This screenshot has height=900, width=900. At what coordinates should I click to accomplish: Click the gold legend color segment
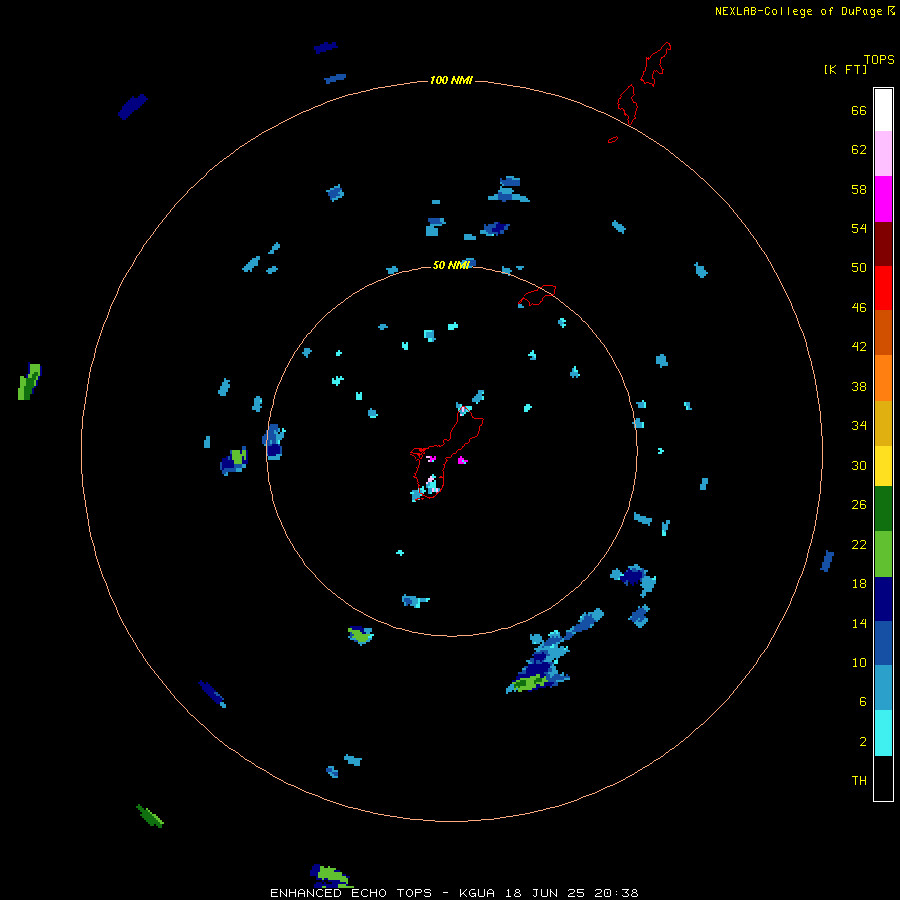[x=883, y=423]
